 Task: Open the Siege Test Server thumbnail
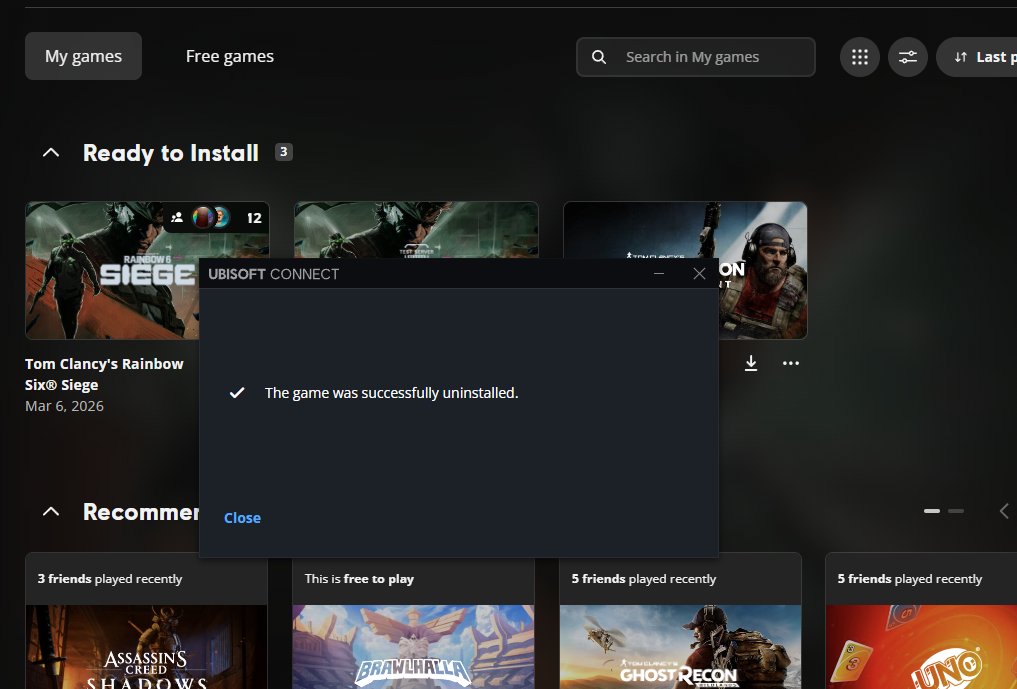coord(416,230)
